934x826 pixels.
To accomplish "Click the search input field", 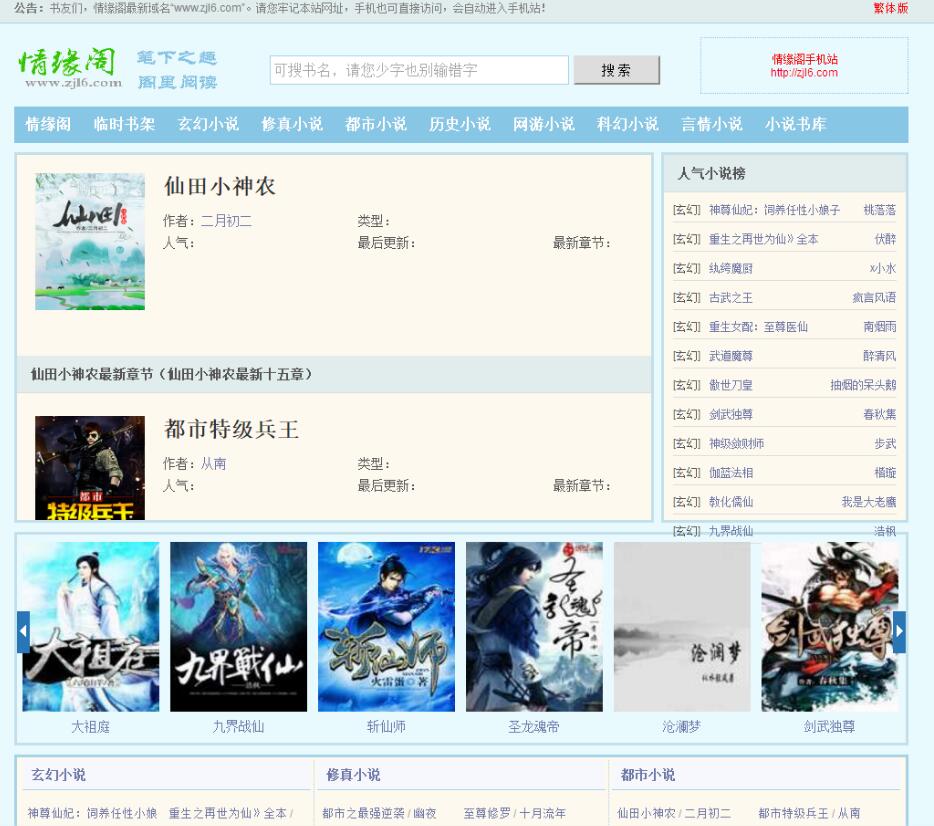I will (x=419, y=70).
